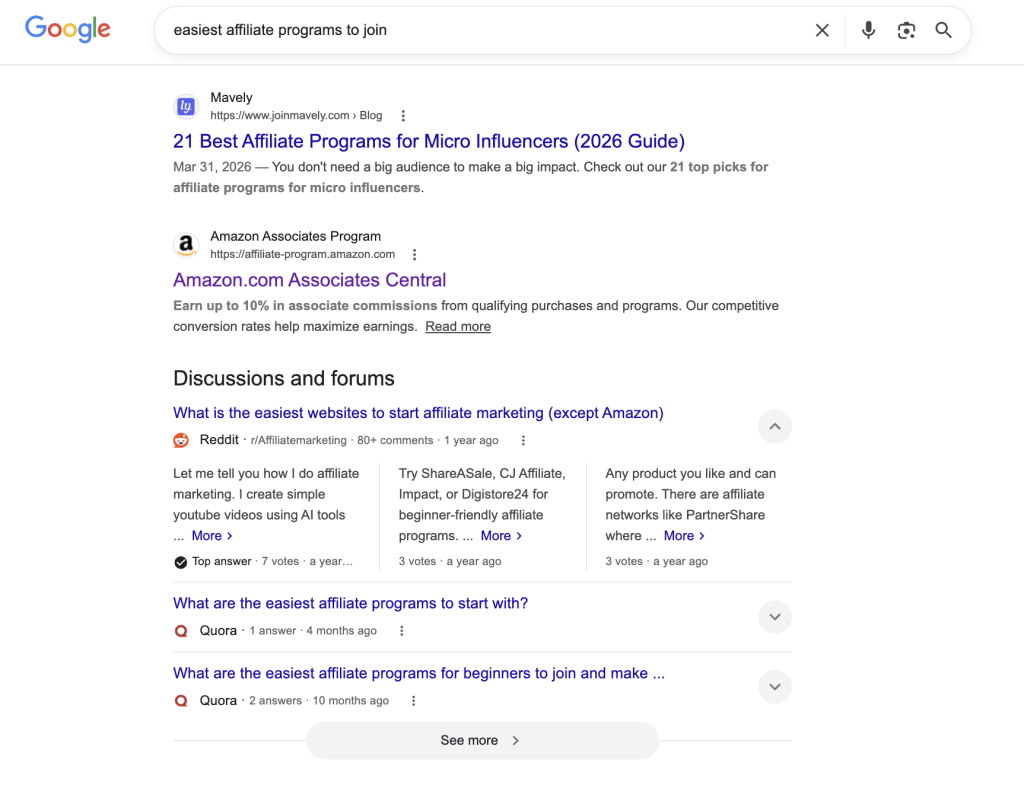Viewport: 1024px width, 791px height.
Task: Clear the search query with the X icon
Action: [x=822, y=30]
